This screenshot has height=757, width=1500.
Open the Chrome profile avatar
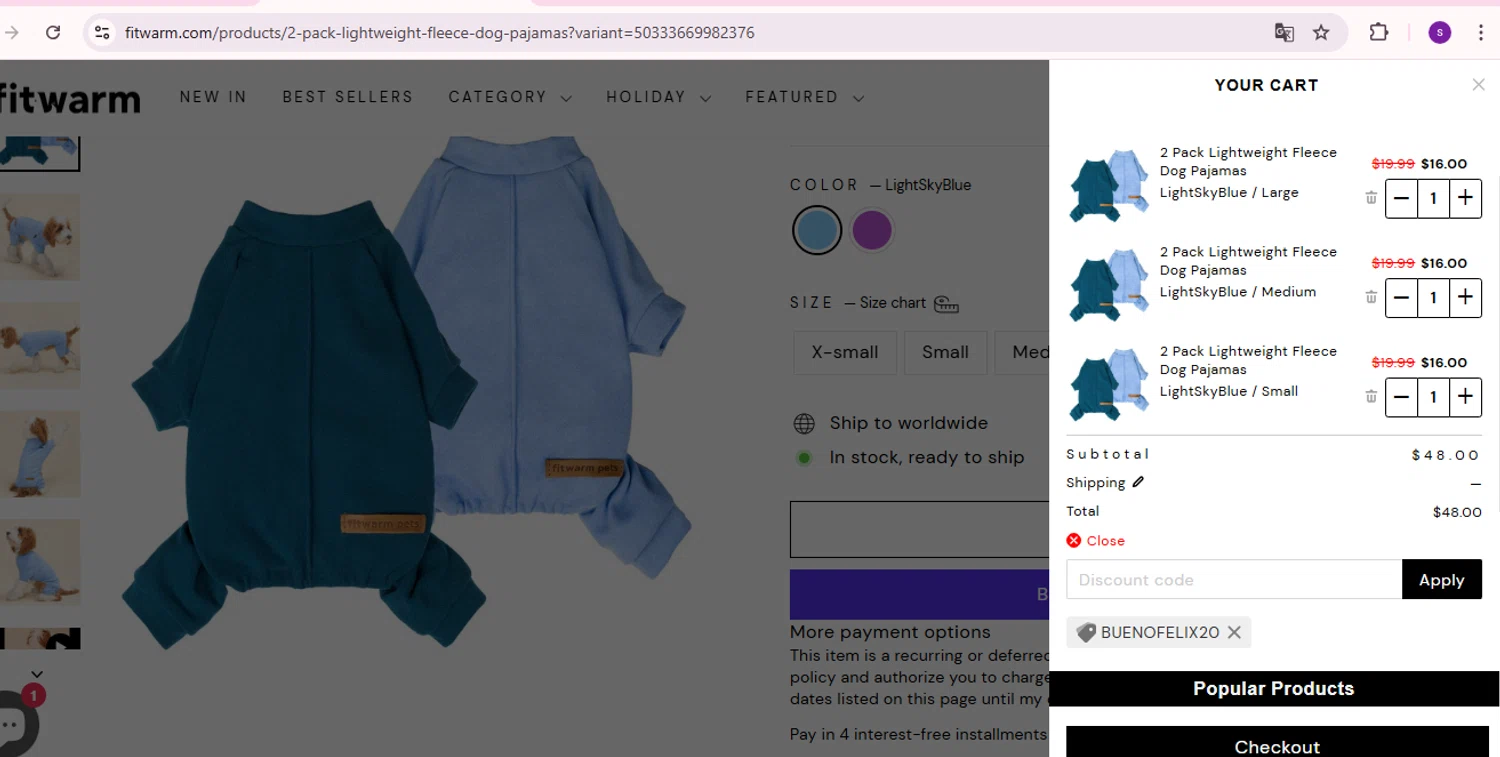(1439, 33)
